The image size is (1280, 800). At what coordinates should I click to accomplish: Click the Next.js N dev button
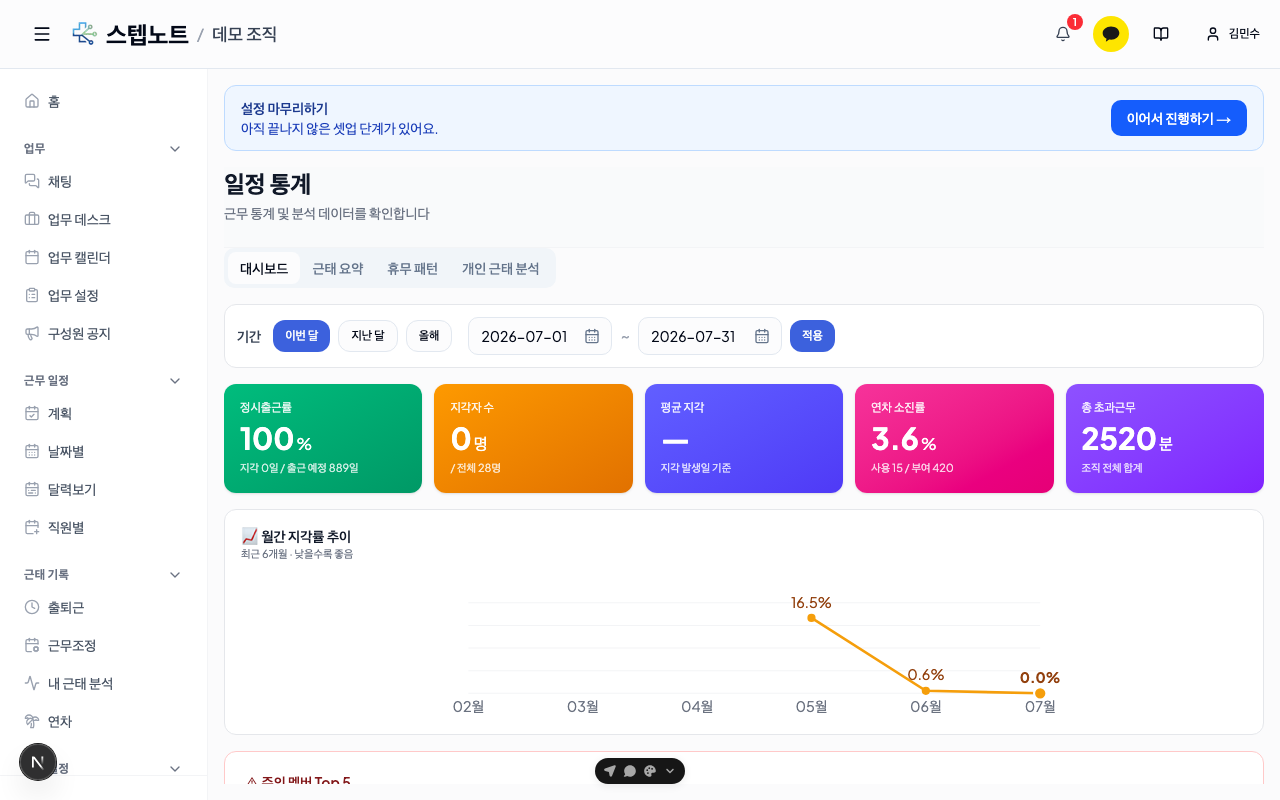click(38, 762)
